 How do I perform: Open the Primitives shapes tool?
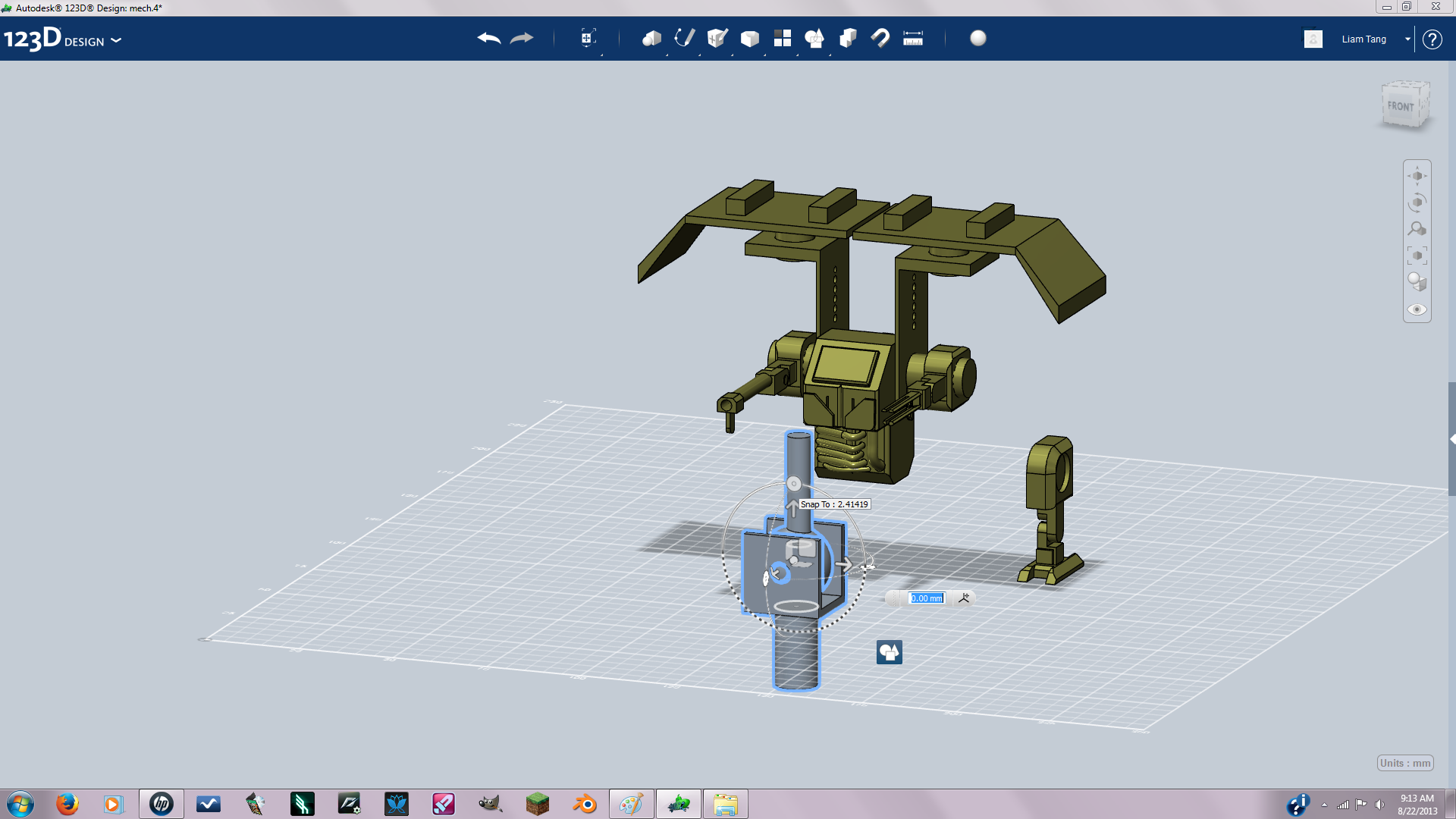point(651,38)
